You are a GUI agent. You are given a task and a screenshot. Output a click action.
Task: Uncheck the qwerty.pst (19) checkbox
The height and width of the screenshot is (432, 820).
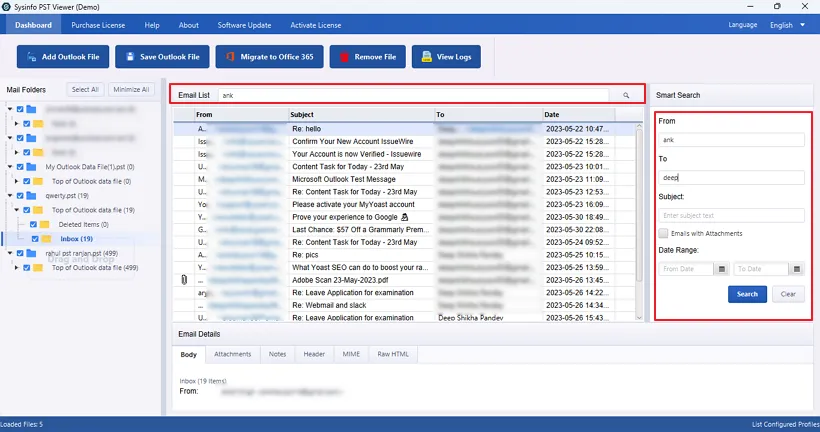coord(20,196)
